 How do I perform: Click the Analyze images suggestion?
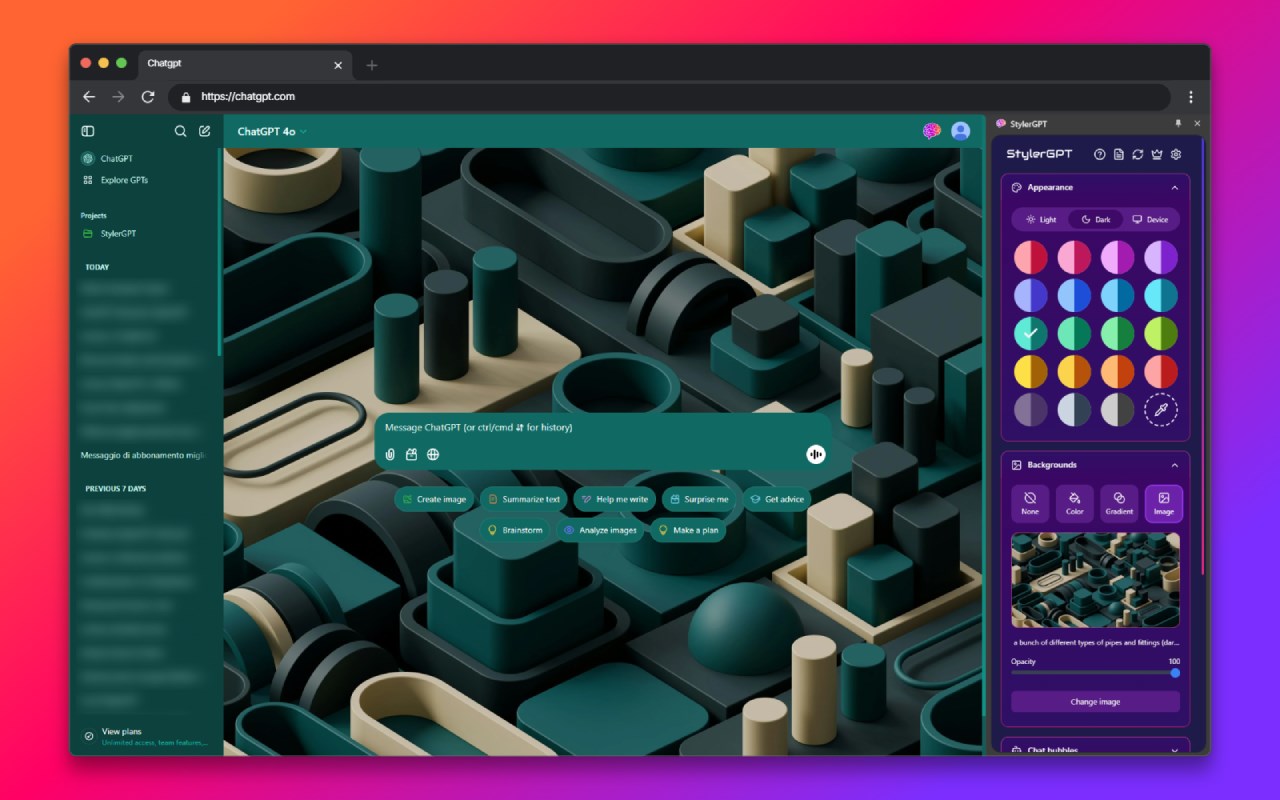click(600, 530)
